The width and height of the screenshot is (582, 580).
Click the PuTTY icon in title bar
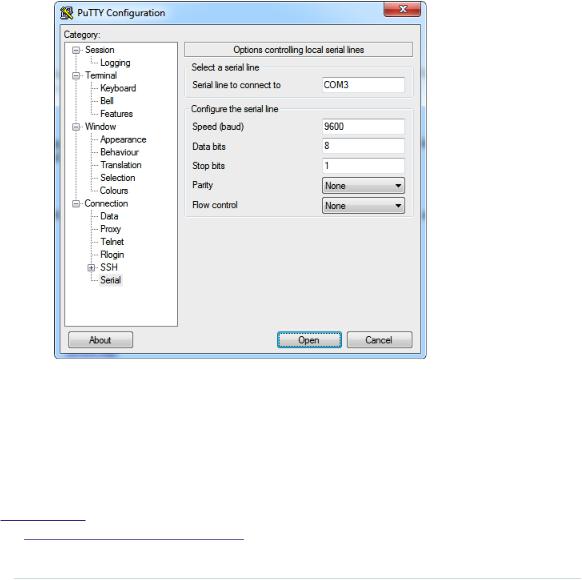[x=66, y=13]
